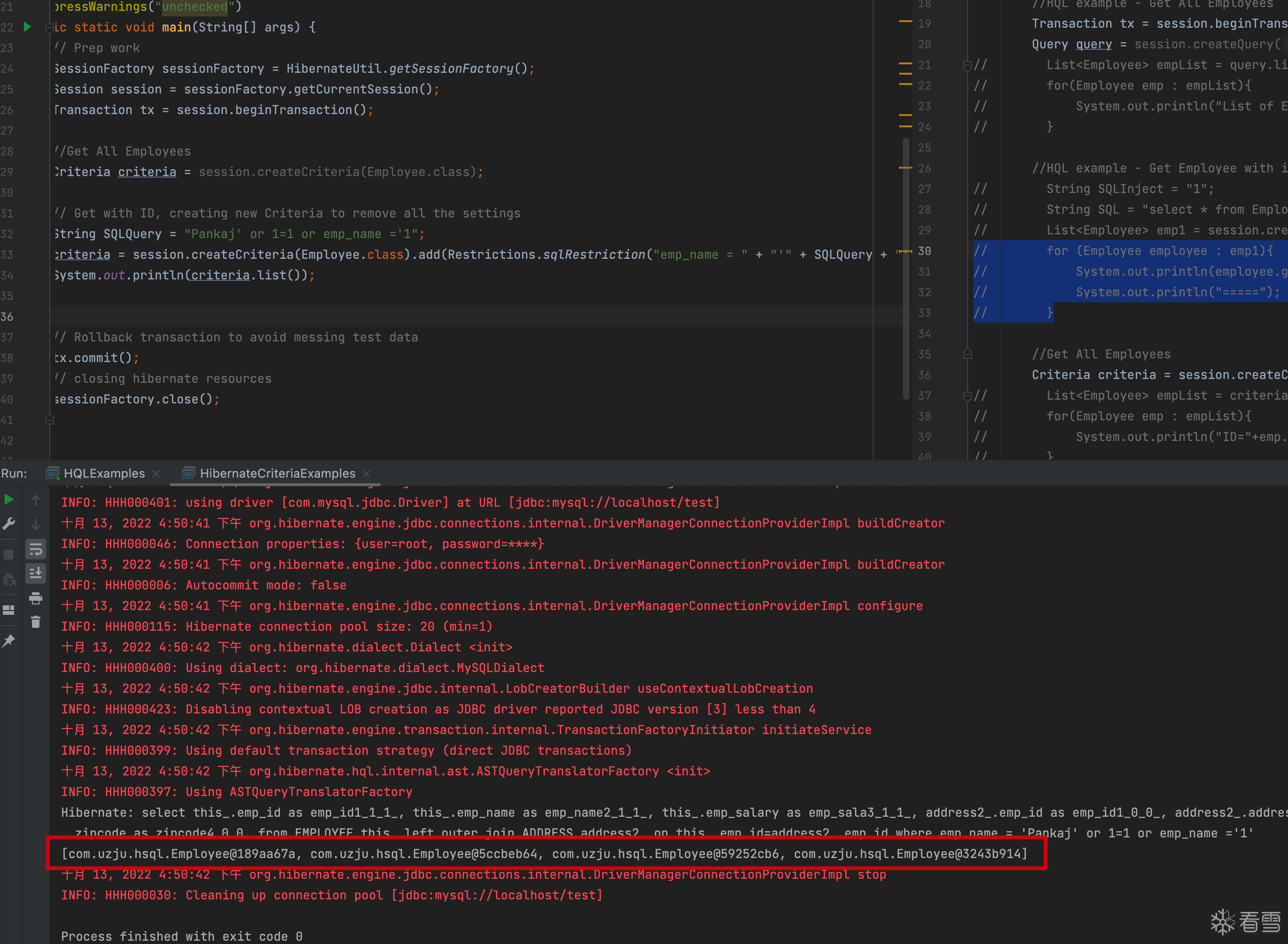Collapse the fold marker at right-pane line 21

[967, 65]
